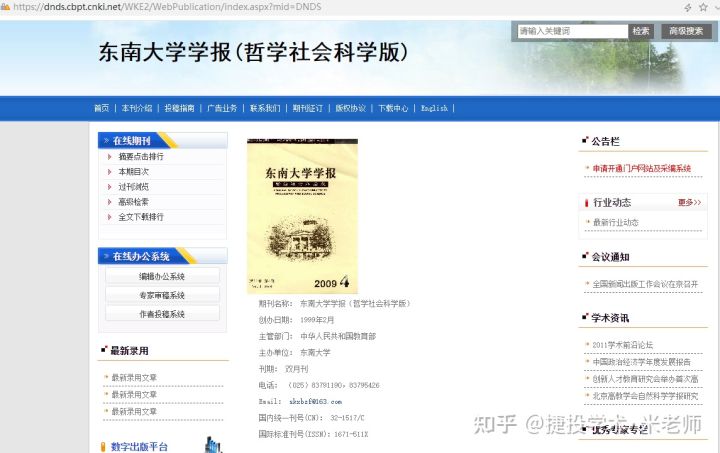This screenshot has height=453, width=720.
Task: Click the 主管部门 中华人民共和国教育部 text
Action: click(x=317, y=336)
